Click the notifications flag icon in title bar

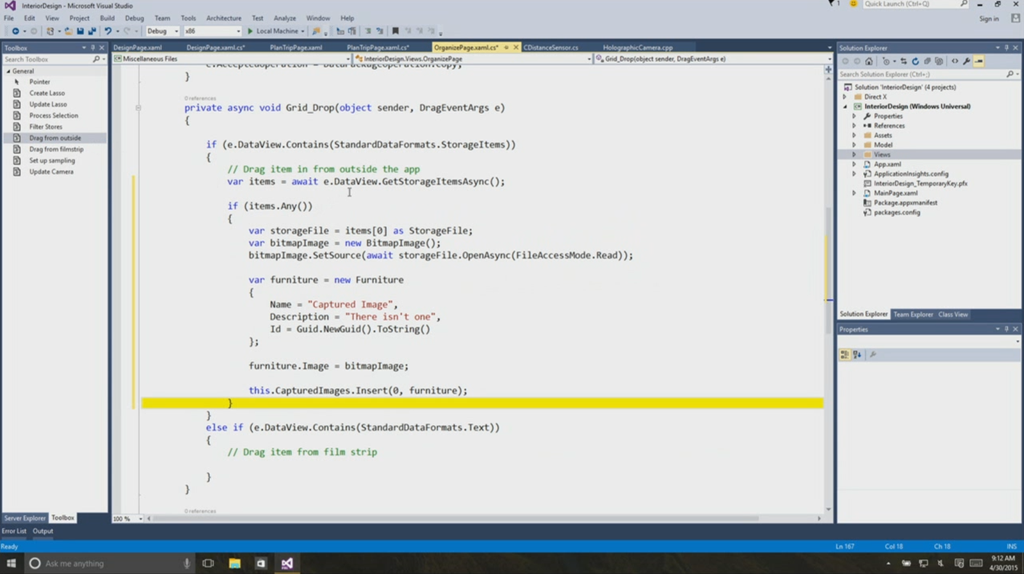[832, 4]
